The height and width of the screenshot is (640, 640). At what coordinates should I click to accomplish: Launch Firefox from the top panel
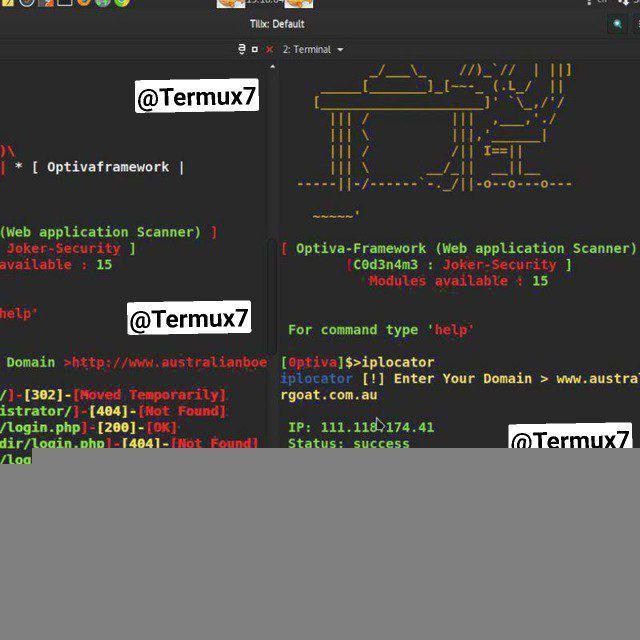(x=84, y=3)
